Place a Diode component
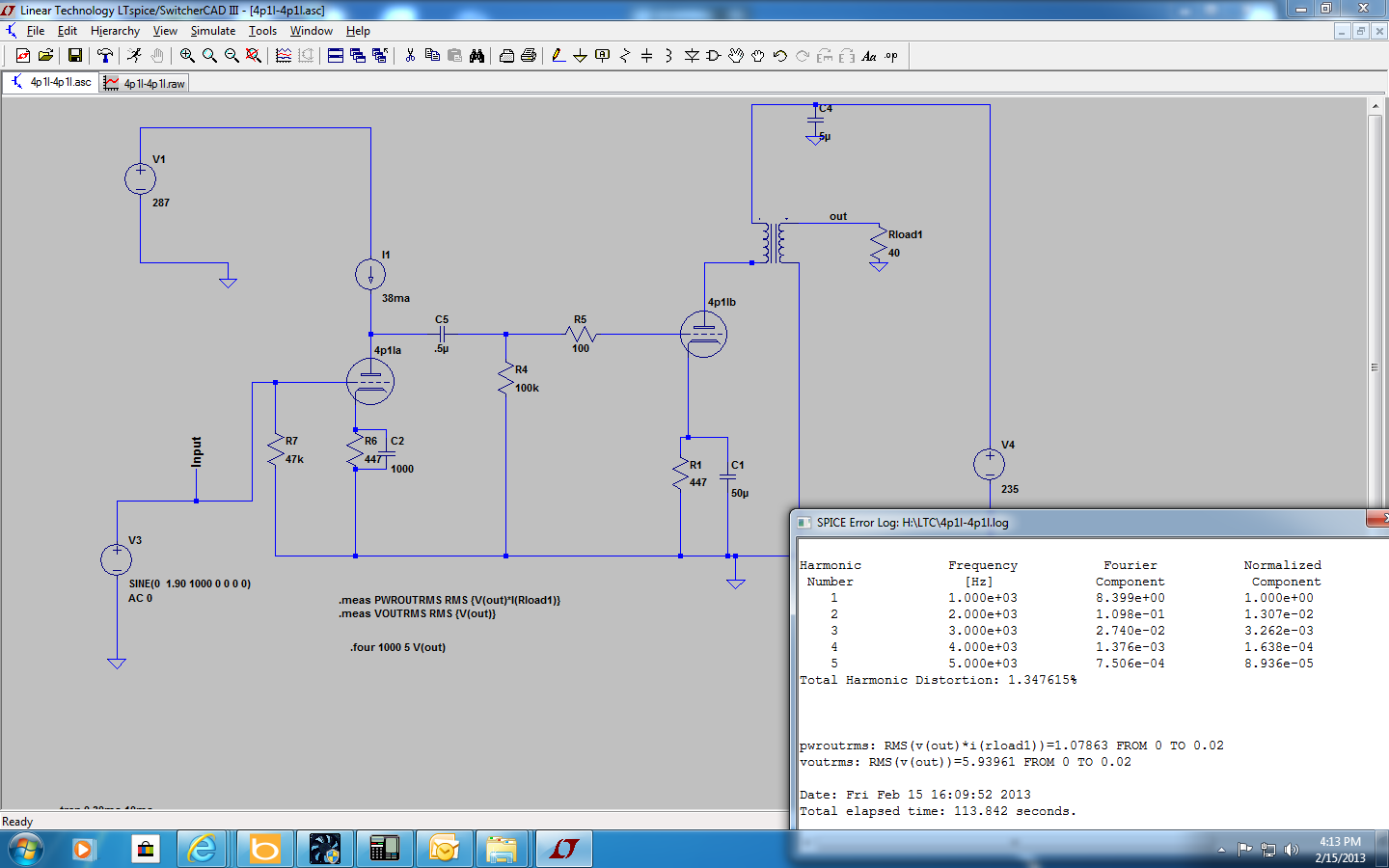Image resolution: width=1389 pixels, height=868 pixels. [692, 56]
